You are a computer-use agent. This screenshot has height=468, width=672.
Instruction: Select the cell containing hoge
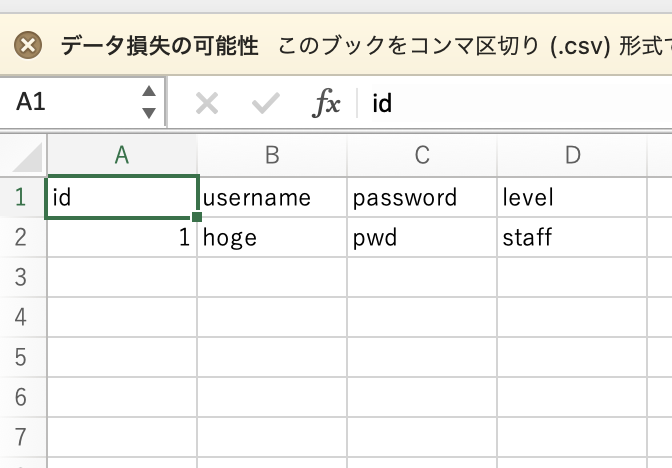[272, 237]
